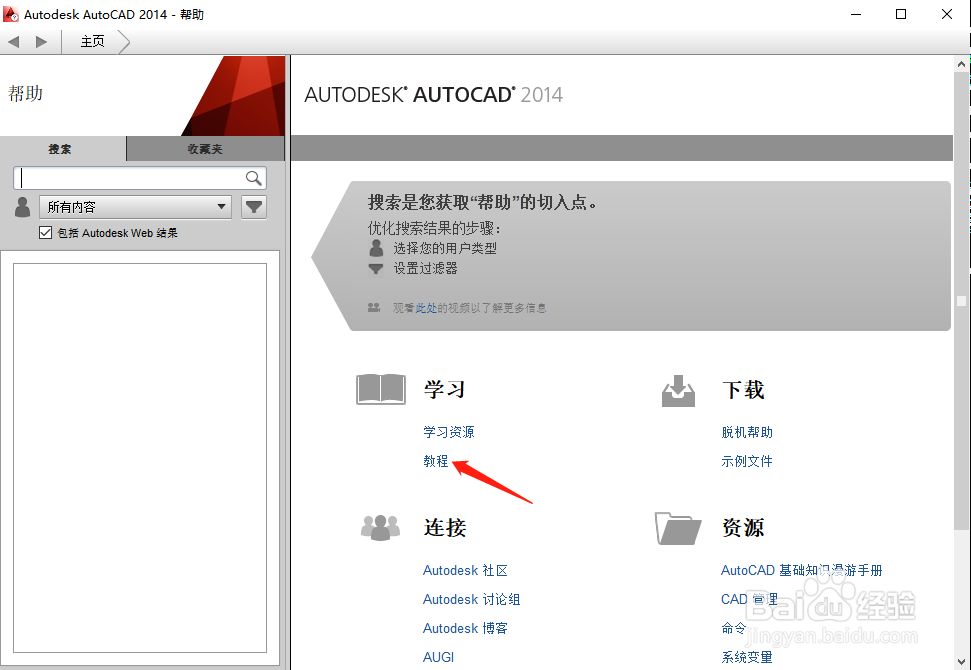Click the AUTODESK AUTOCAD 2014 page title
The width and height of the screenshot is (971, 670).
click(x=433, y=95)
